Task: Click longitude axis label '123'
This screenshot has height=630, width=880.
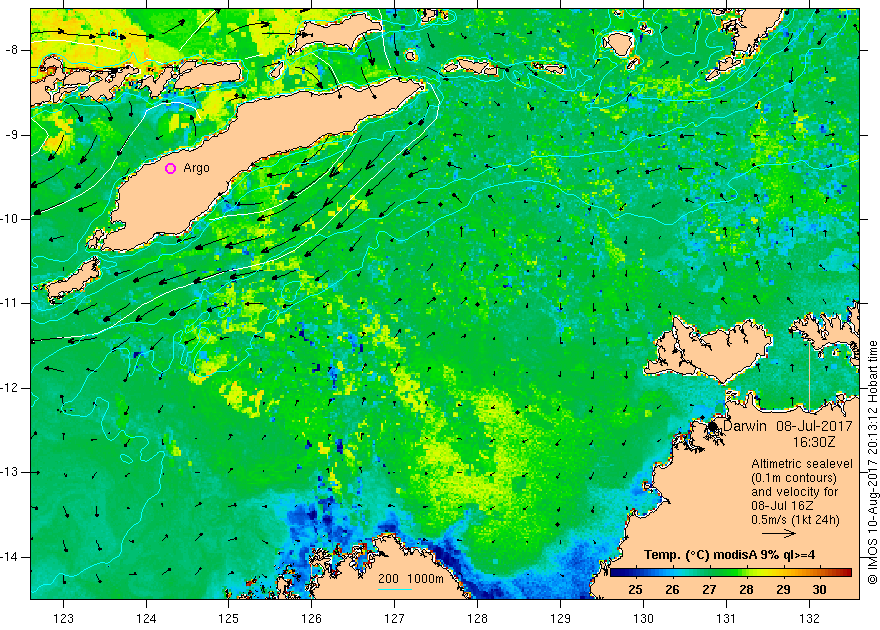Action: pyautogui.click(x=63, y=618)
